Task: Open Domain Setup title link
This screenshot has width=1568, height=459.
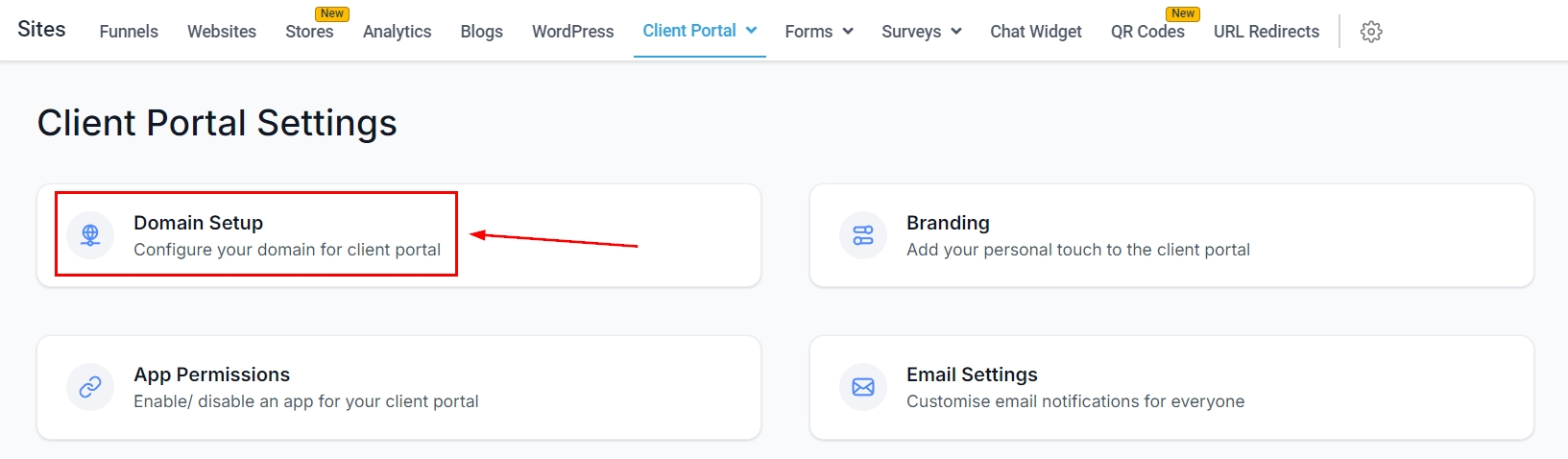Action: click(x=198, y=223)
